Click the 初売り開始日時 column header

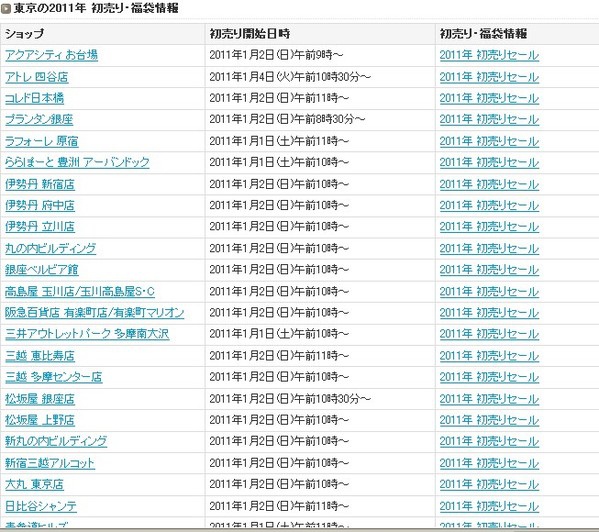pos(320,34)
